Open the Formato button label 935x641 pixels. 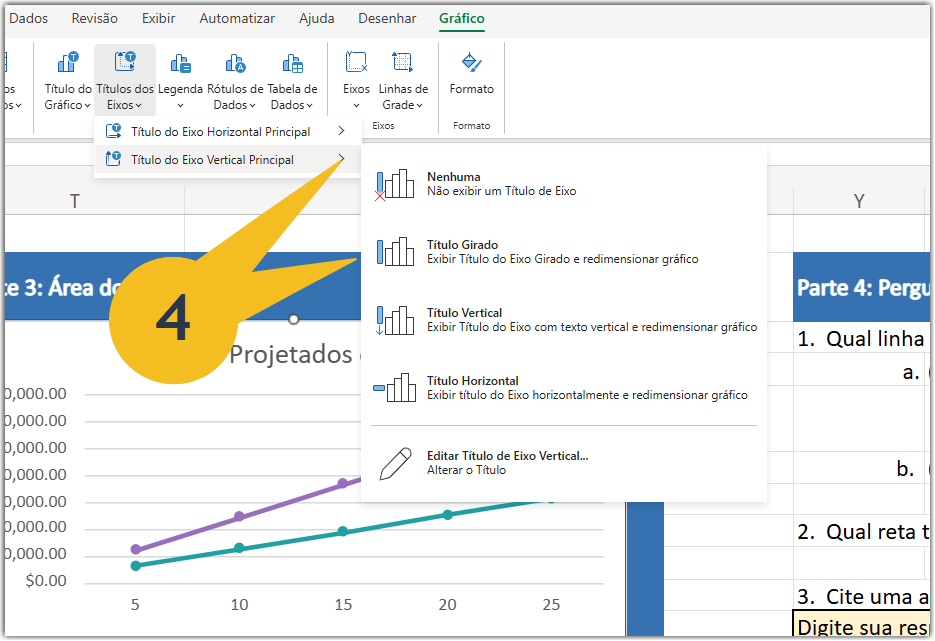point(471,89)
